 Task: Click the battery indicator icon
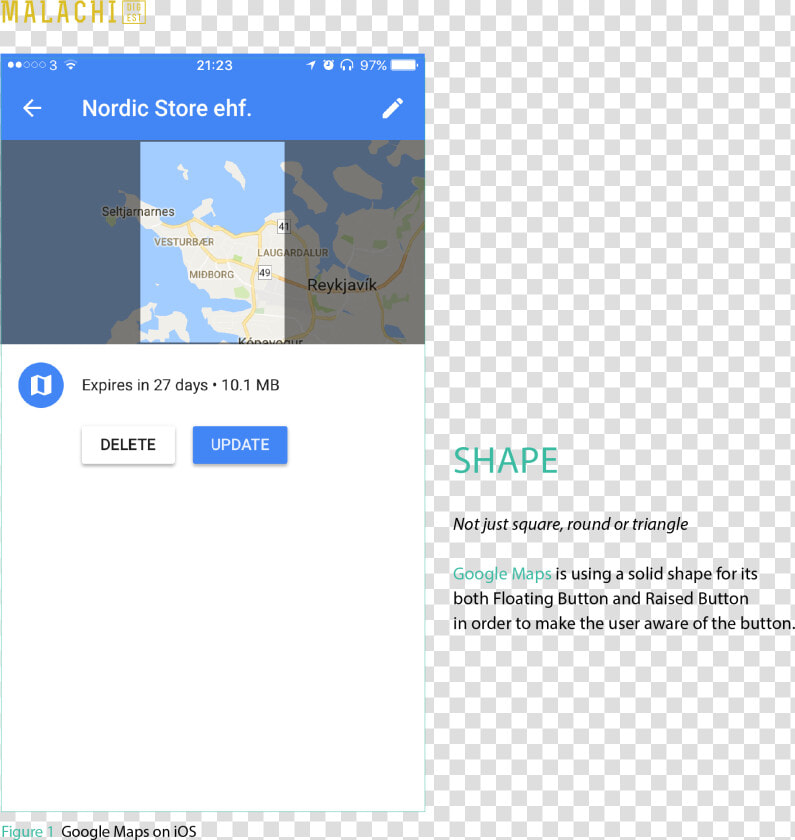[x=404, y=65]
